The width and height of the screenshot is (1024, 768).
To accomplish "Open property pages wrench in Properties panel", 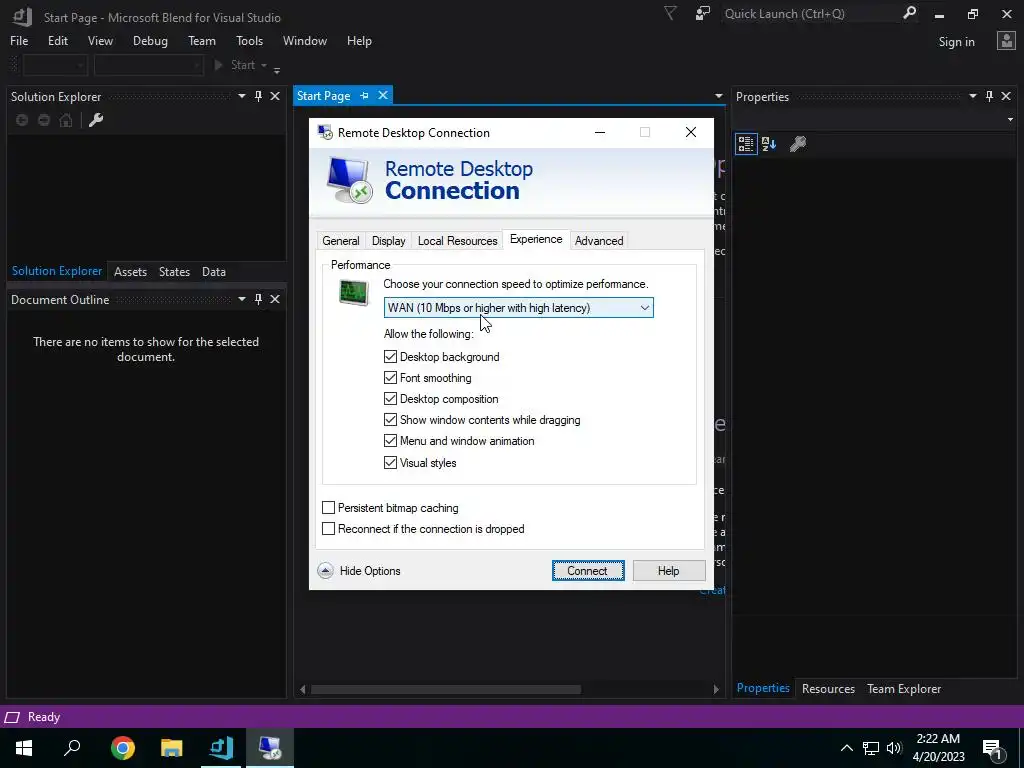I will pos(797,144).
